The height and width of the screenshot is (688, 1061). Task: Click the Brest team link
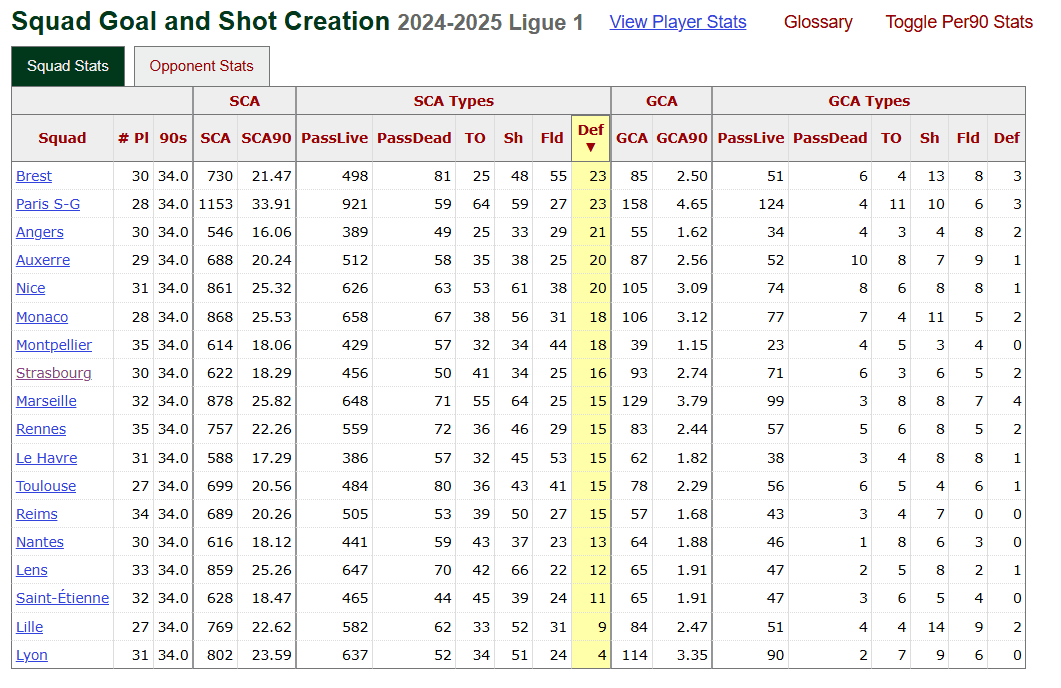point(34,176)
